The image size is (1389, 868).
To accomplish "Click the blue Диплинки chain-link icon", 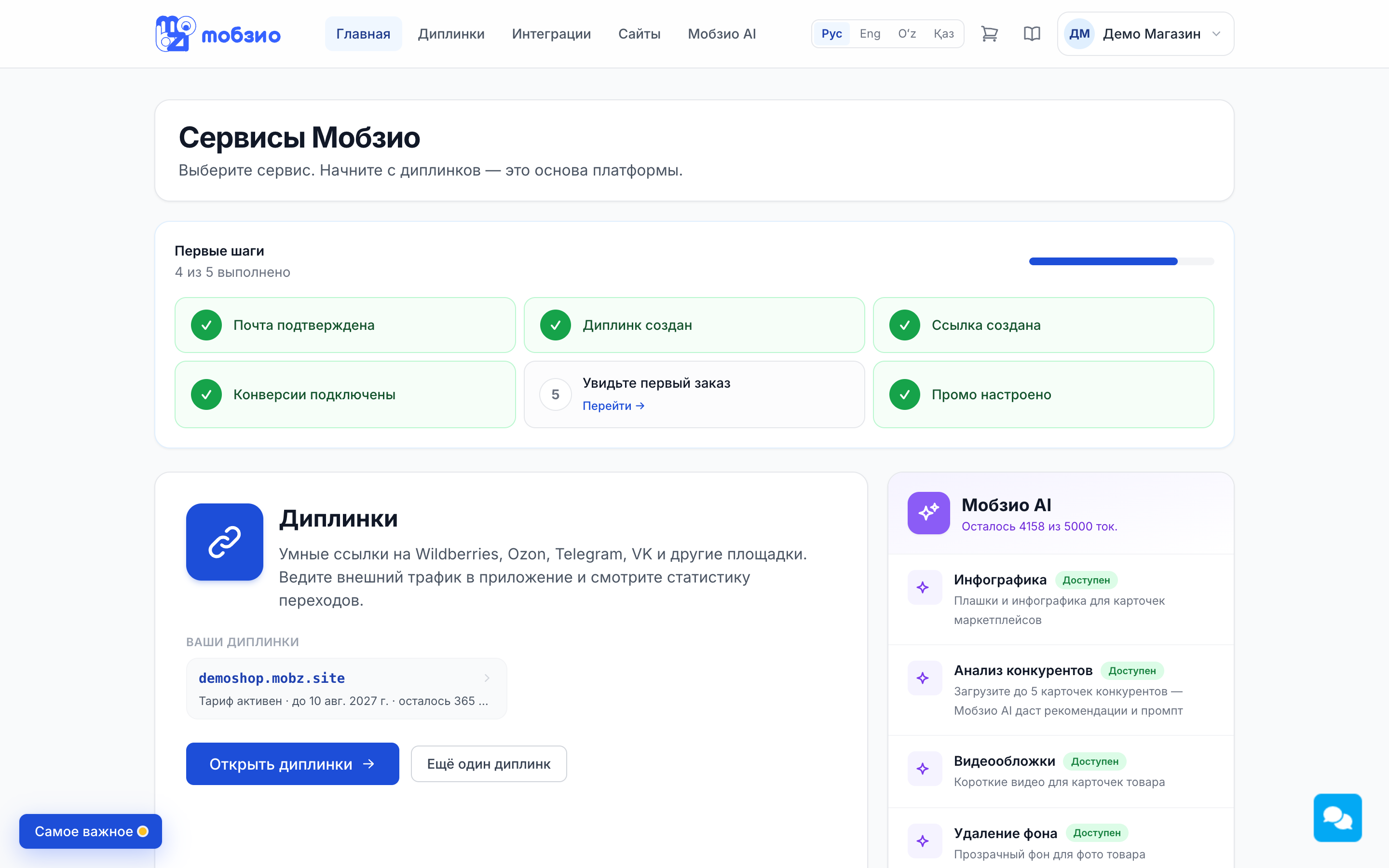I will click(x=224, y=542).
